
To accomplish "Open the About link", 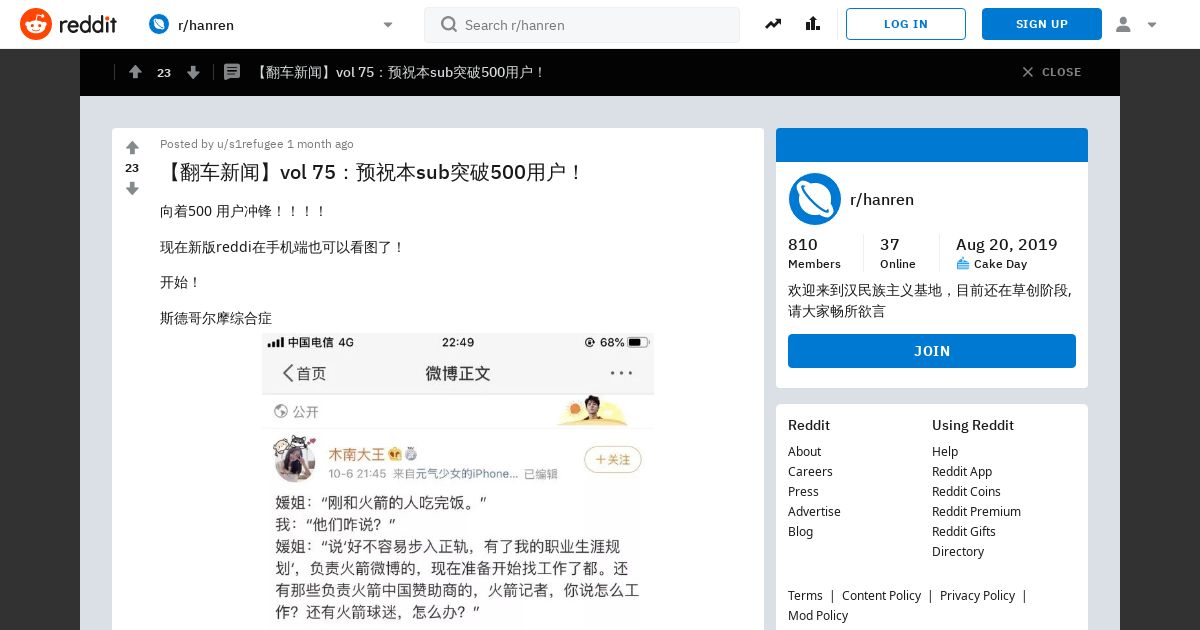I will (x=804, y=451).
